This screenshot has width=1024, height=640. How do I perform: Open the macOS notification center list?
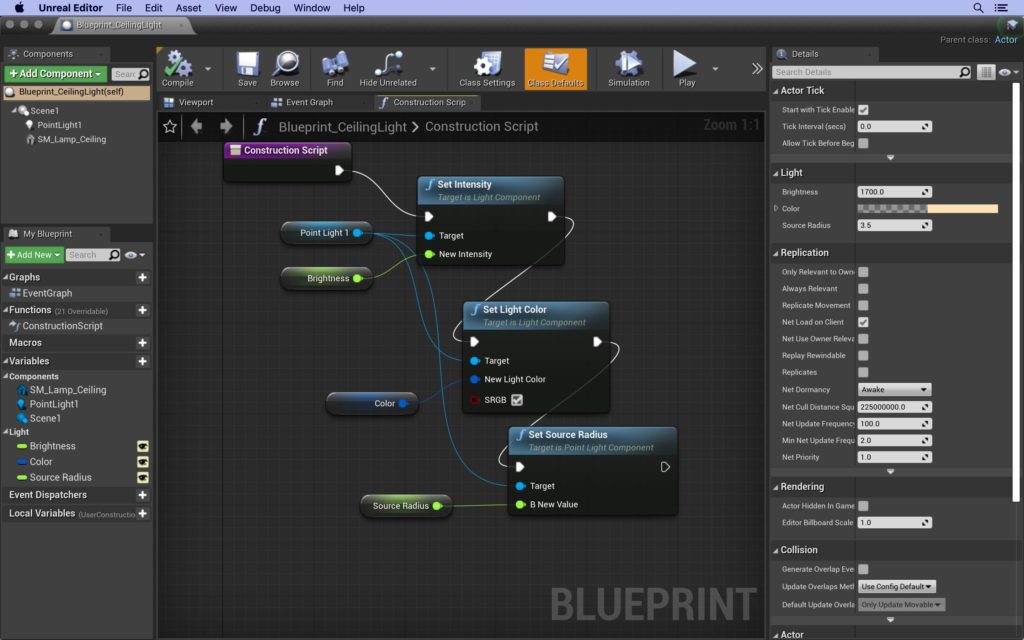click(x=1000, y=8)
